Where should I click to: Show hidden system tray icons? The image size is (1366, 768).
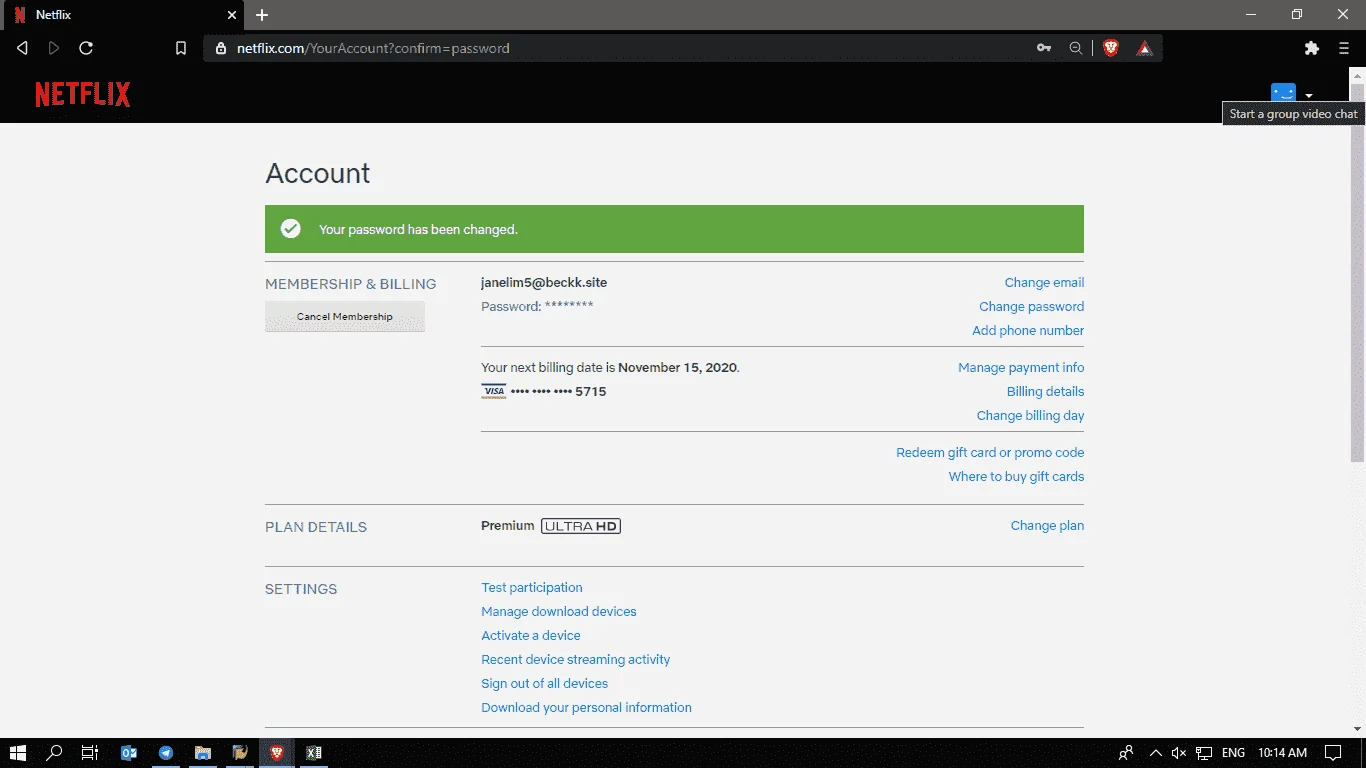(1156, 753)
